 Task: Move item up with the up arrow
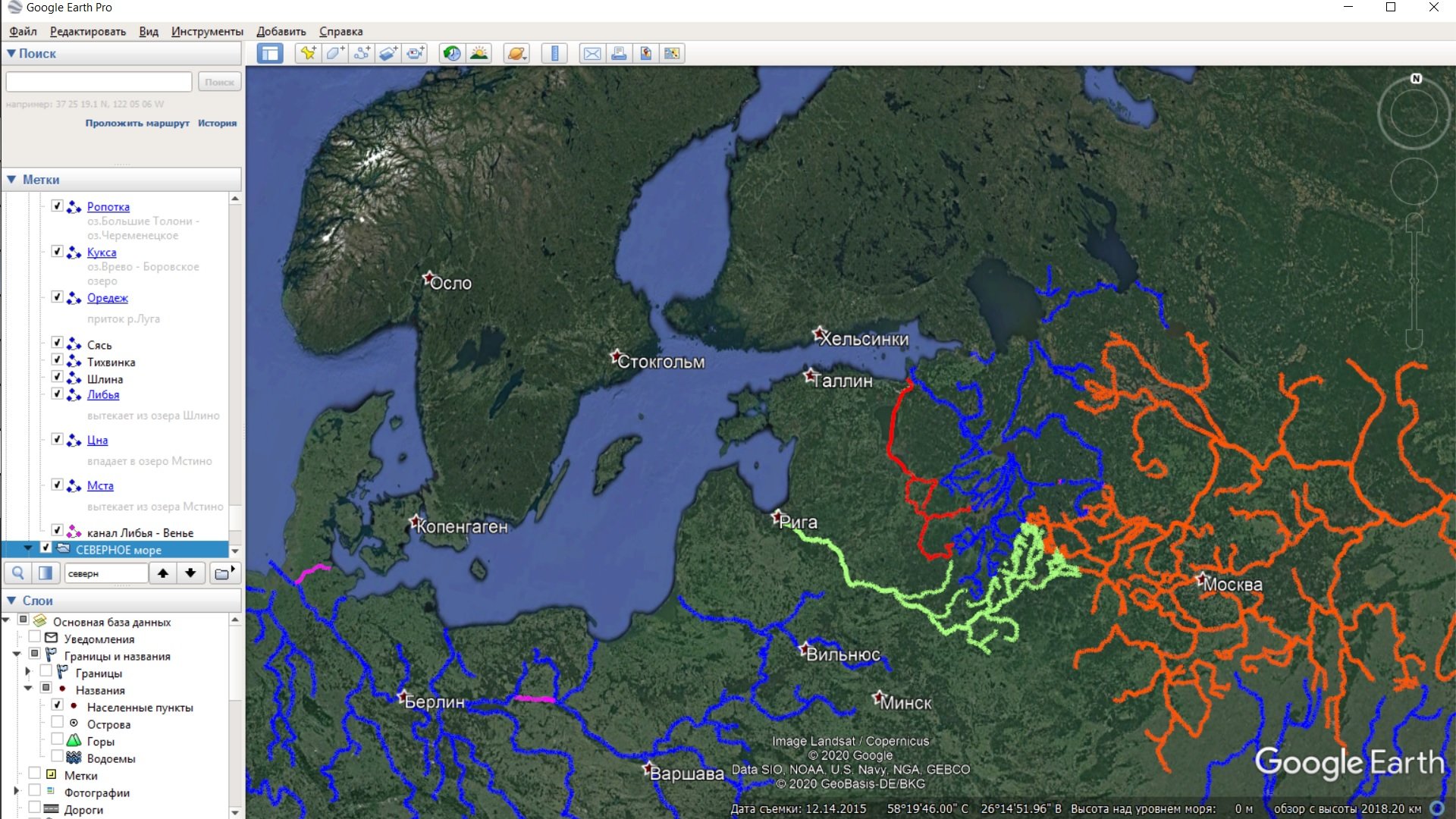(x=163, y=573)
